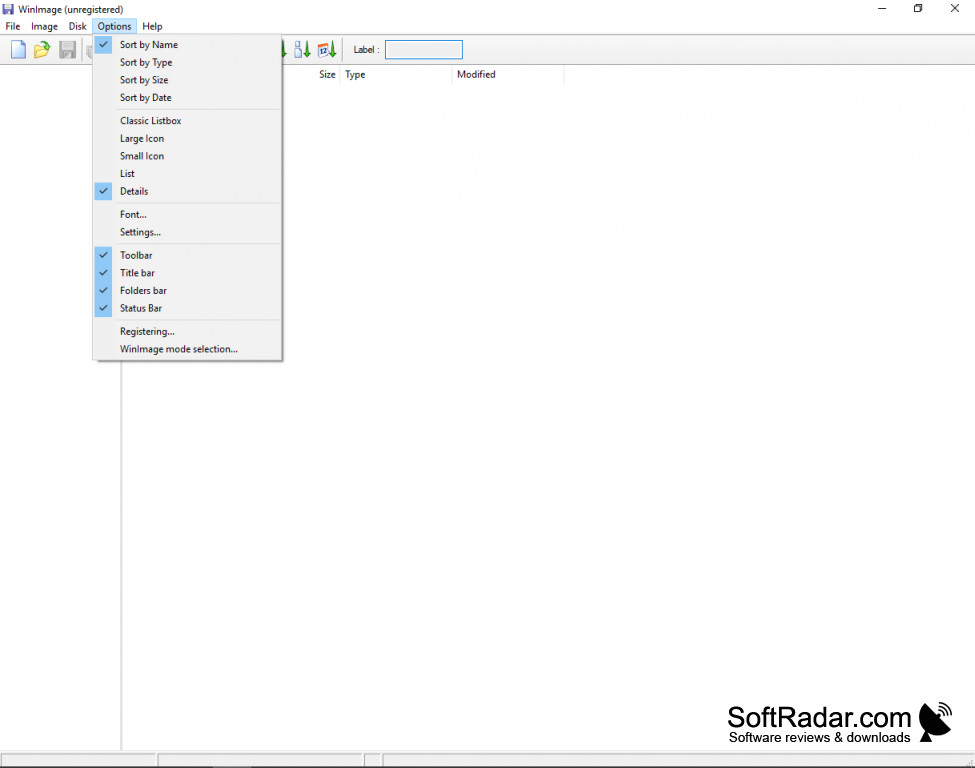Restore down the WinImage window
Image resolution: width=975 pixels, height=768 pixels.
pos(918,9)
